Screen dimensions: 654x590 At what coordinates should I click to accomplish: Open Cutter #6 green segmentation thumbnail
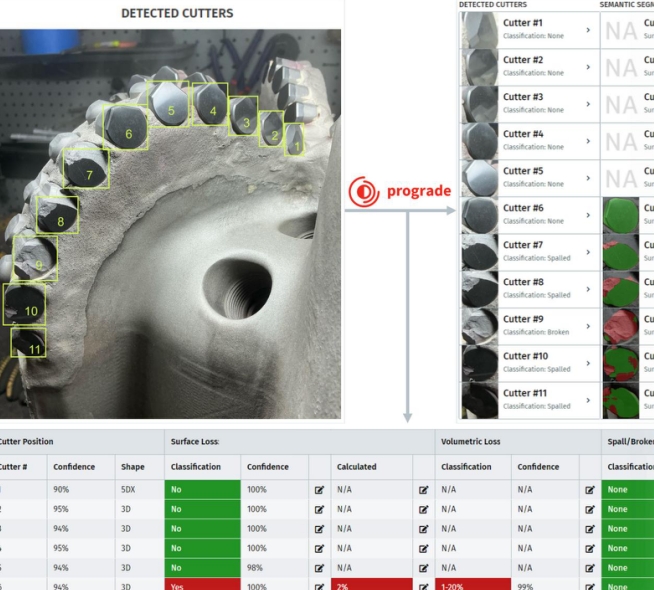pos(621,214)
